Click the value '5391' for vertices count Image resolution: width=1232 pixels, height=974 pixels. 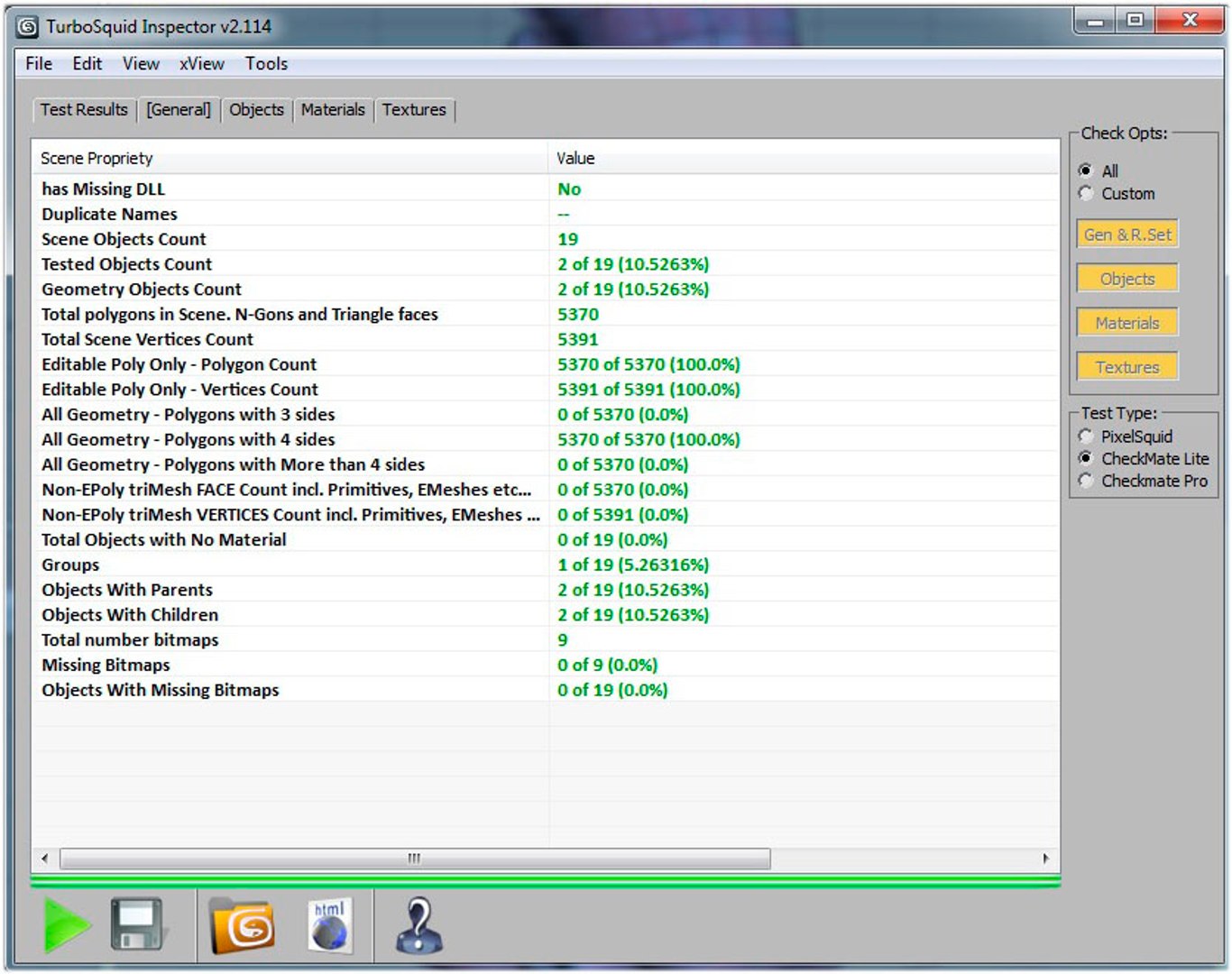pos(578,339)
